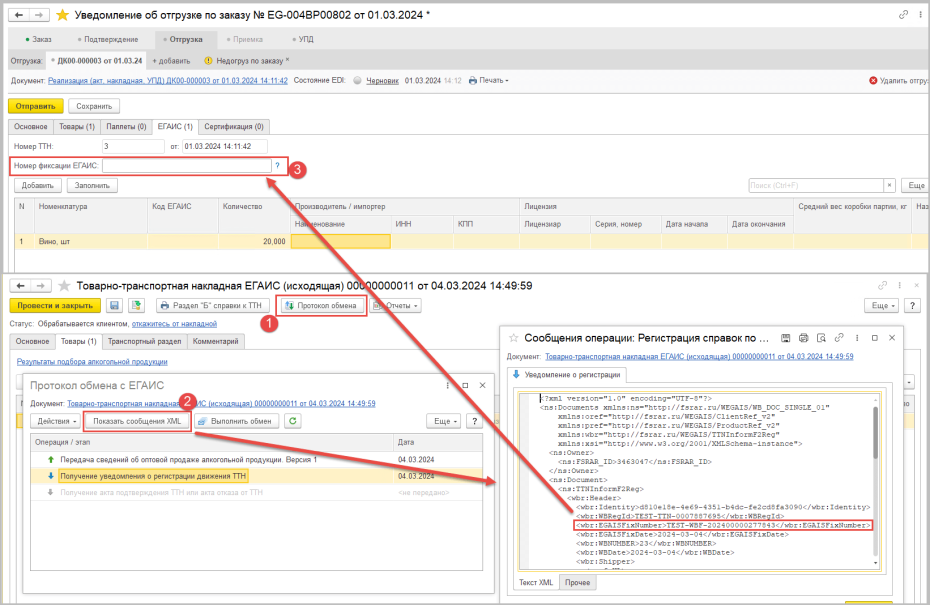Click the Выполнить обмен button
Viewport: 930px width, 605px height.
(235, 421)
